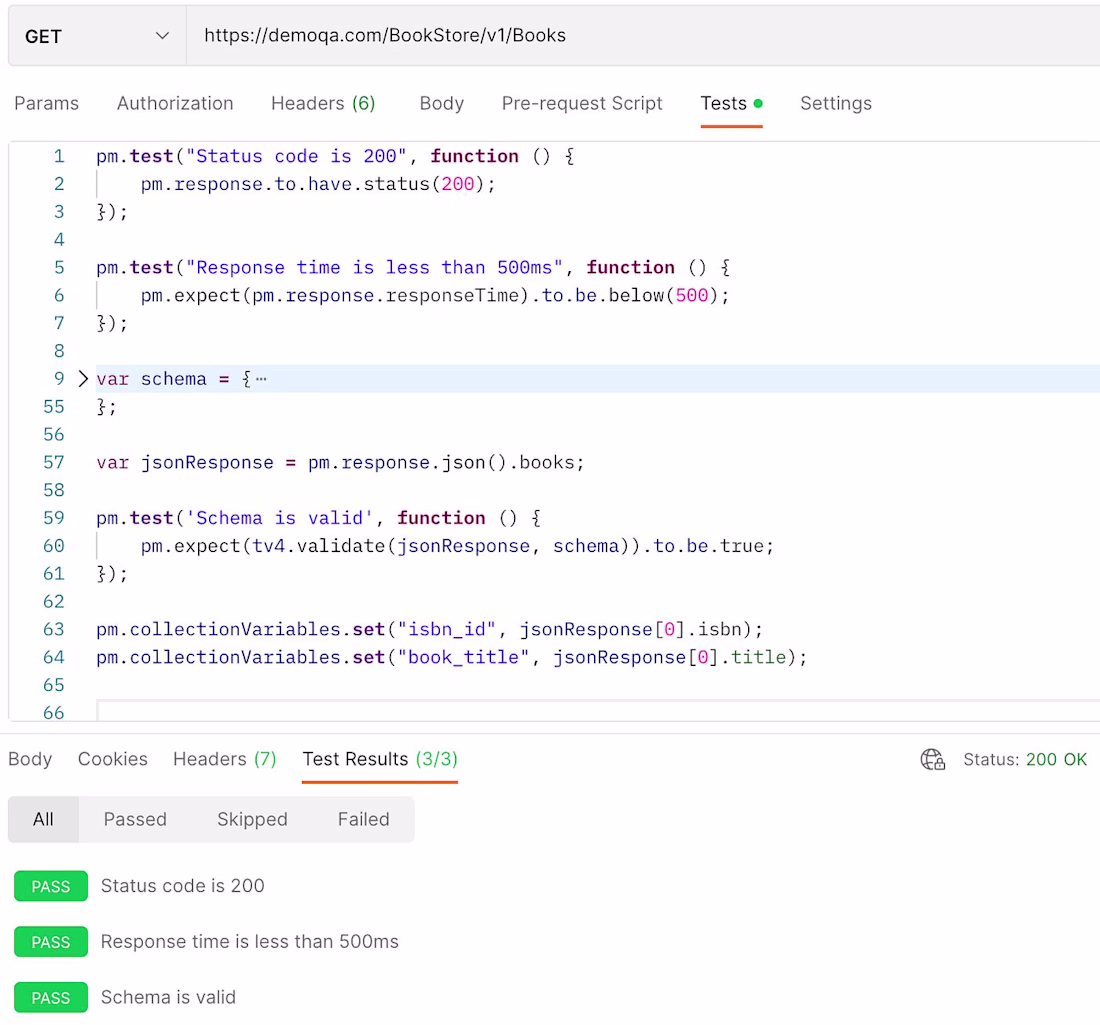This screenshot has height=1025, width=1100.
Task: Click PASS badge for Status code is 200
Action: [x=51, y=886]
